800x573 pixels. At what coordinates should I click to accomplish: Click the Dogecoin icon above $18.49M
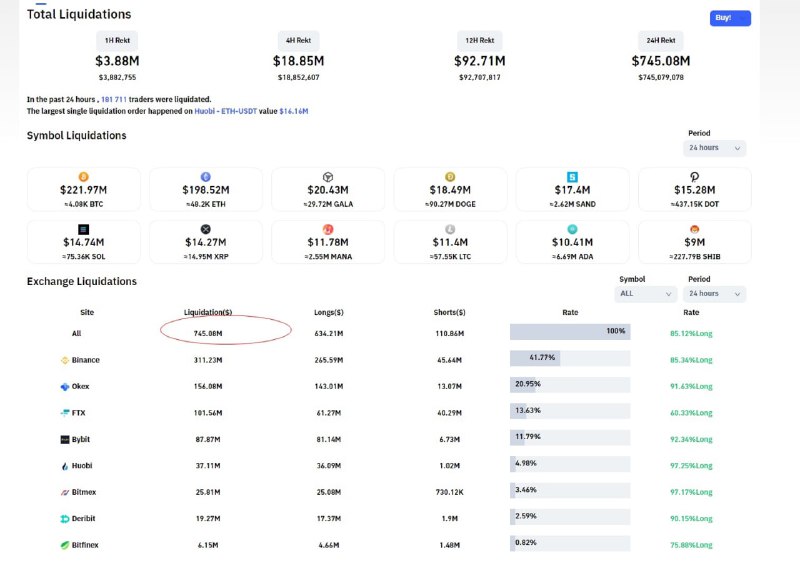coord(450,177)
